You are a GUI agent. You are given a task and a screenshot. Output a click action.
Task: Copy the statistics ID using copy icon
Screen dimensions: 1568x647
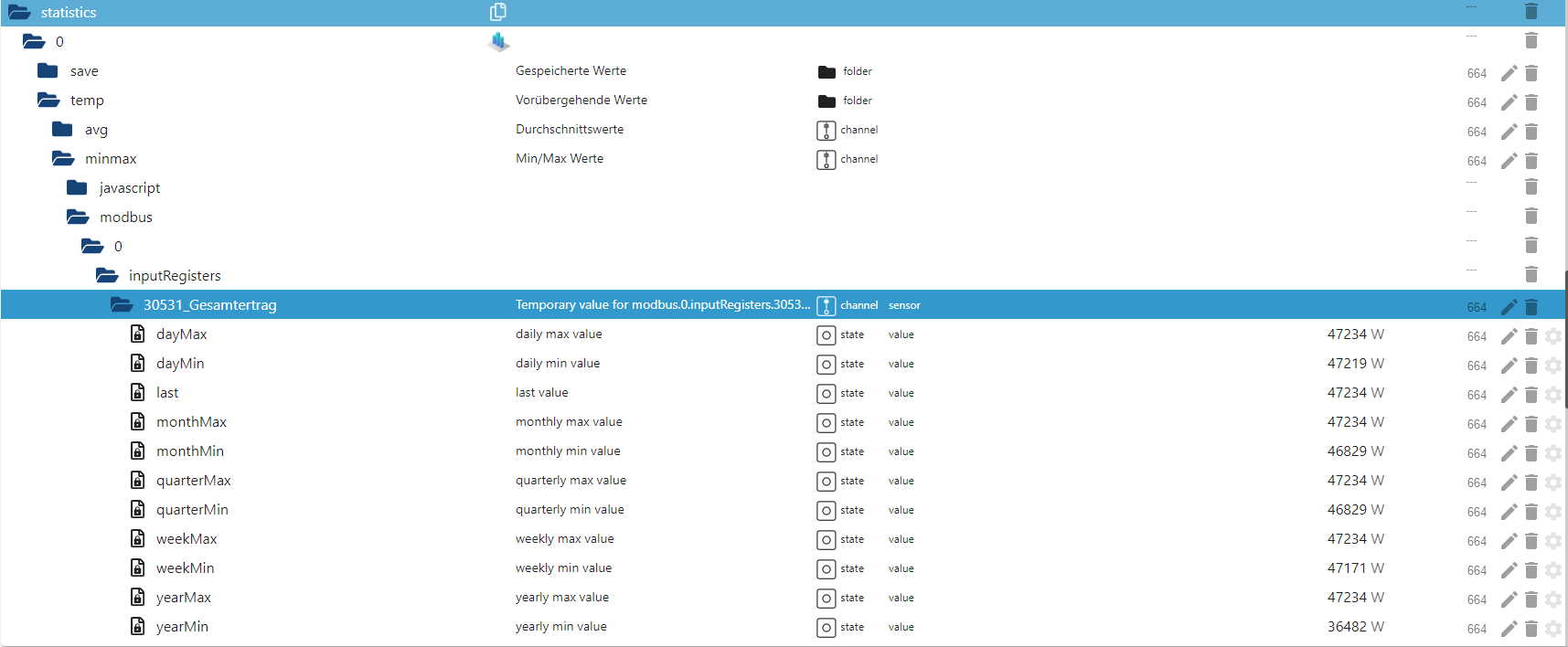(x=498, y=12)
